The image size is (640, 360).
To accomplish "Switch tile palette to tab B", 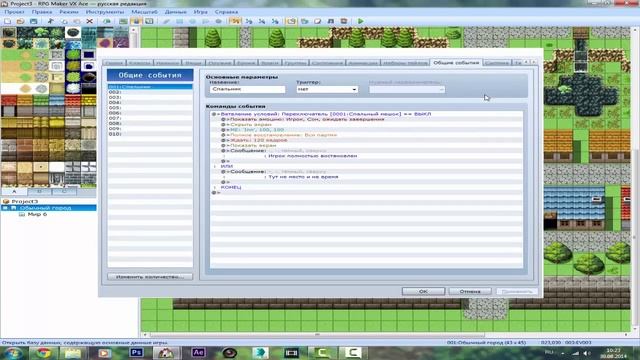I will click(39, 191).
